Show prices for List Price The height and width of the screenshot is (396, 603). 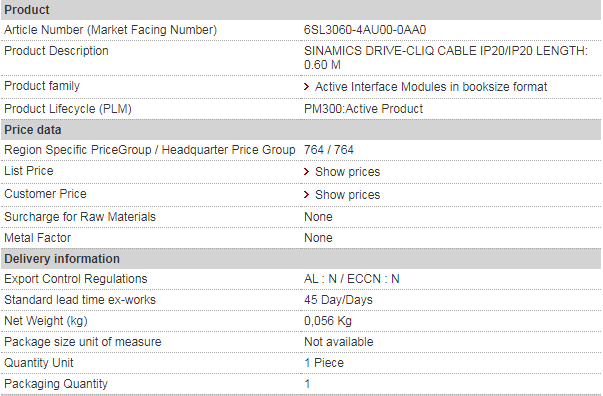pos(347,172)
